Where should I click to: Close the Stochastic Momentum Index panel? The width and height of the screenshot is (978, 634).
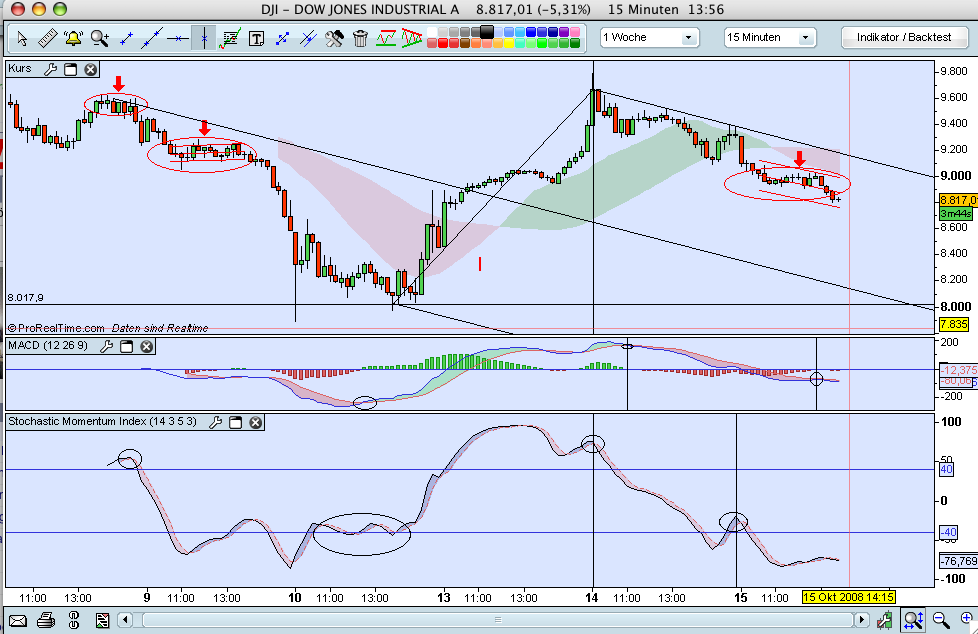256,422
